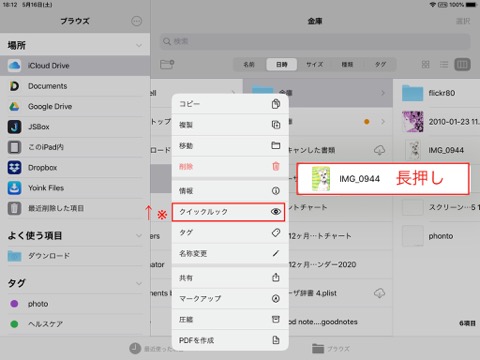
Task: Open the 最近削除した項目 trash icon
Action: [x=14, y=208]
